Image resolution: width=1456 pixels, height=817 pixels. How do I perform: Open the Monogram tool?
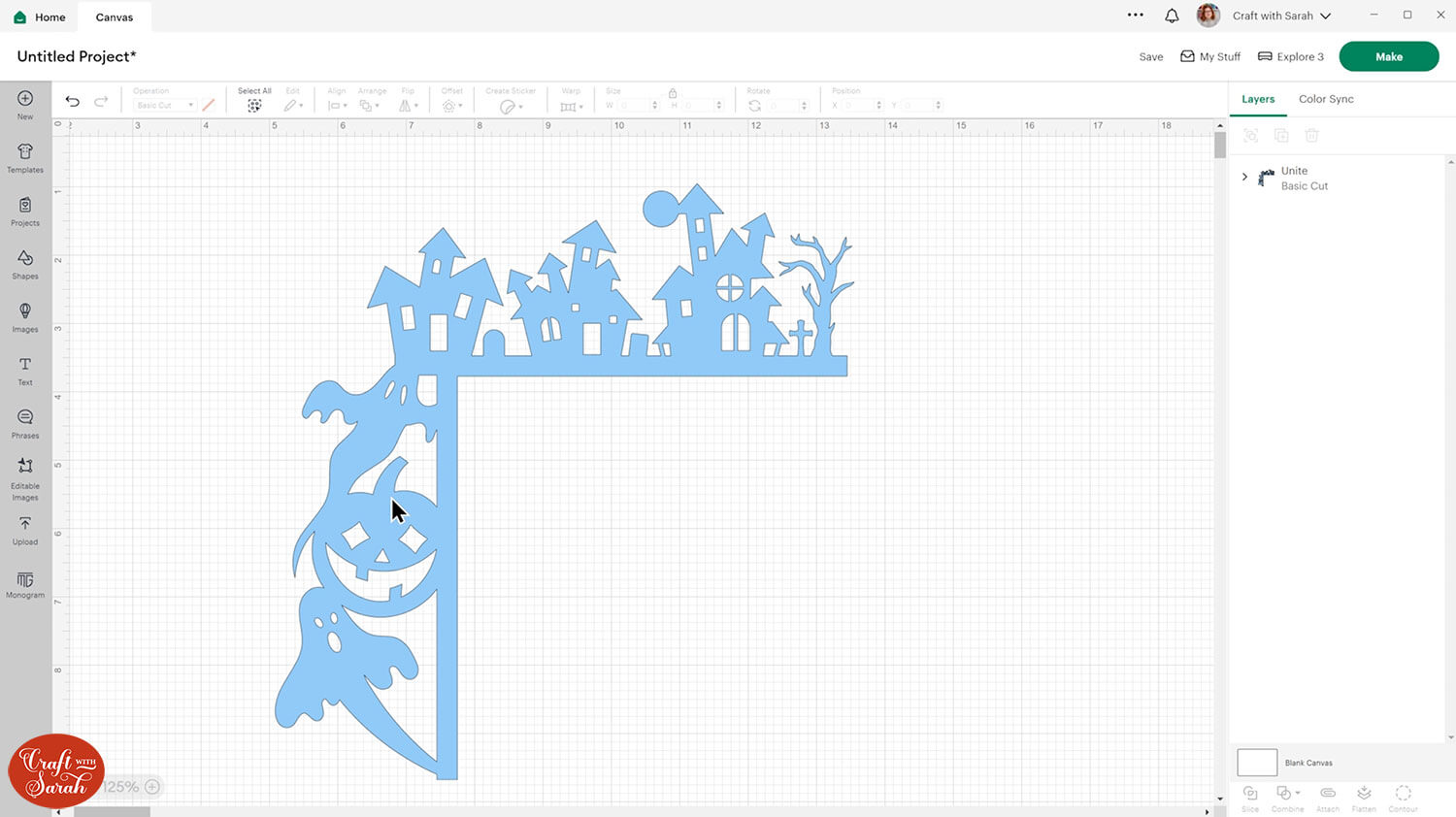tap(25, 585)
